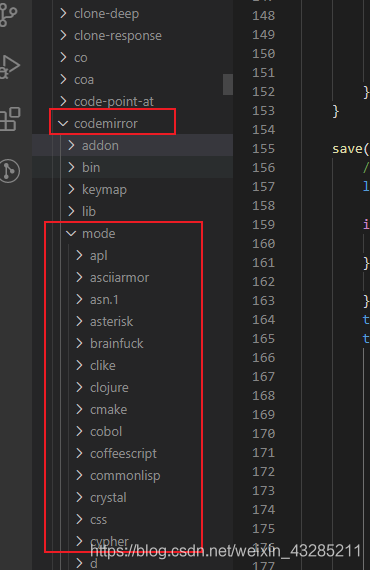Click line number 155 in gutter

click(x=264, y=149)
